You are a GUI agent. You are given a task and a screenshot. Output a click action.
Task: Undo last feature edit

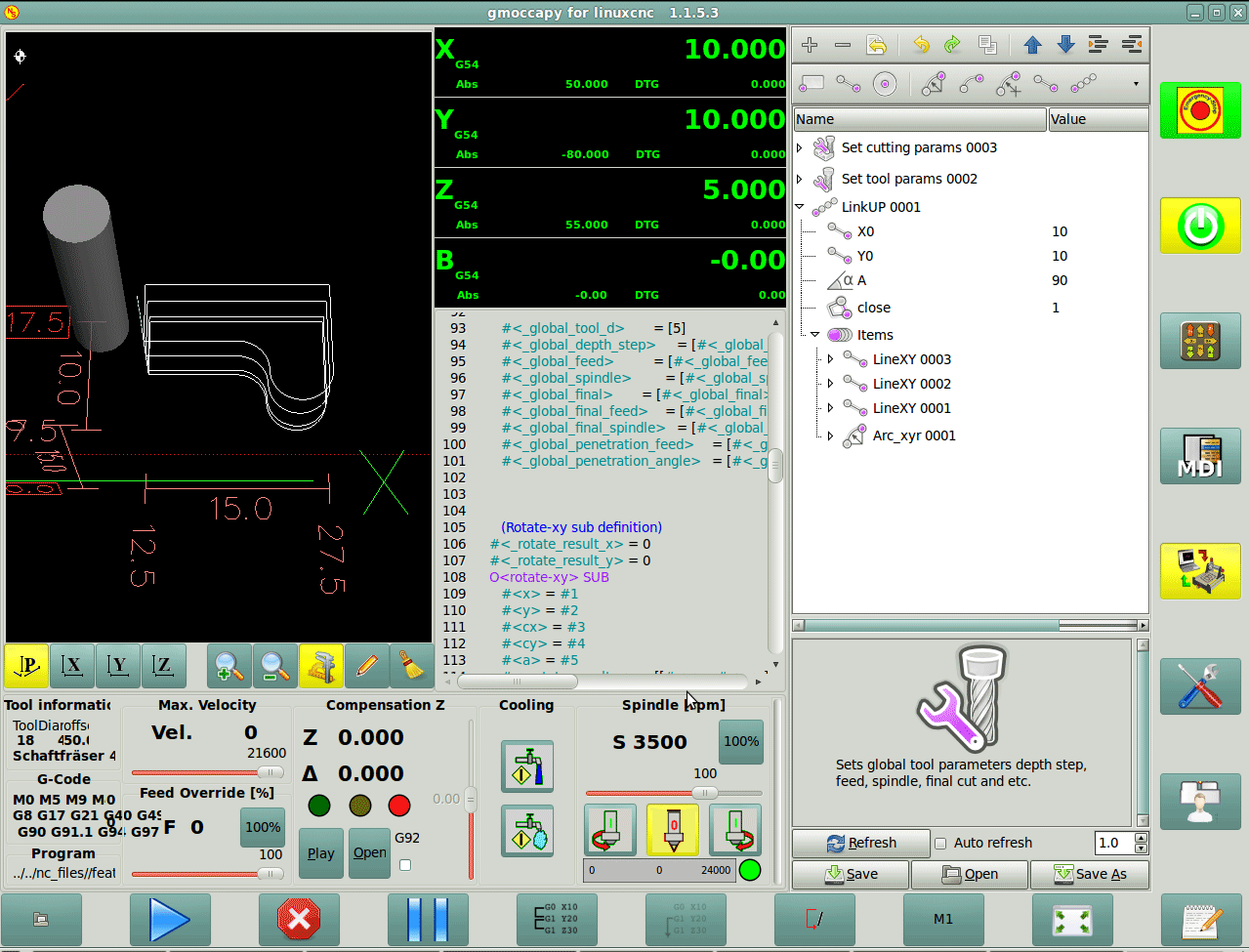921,45
